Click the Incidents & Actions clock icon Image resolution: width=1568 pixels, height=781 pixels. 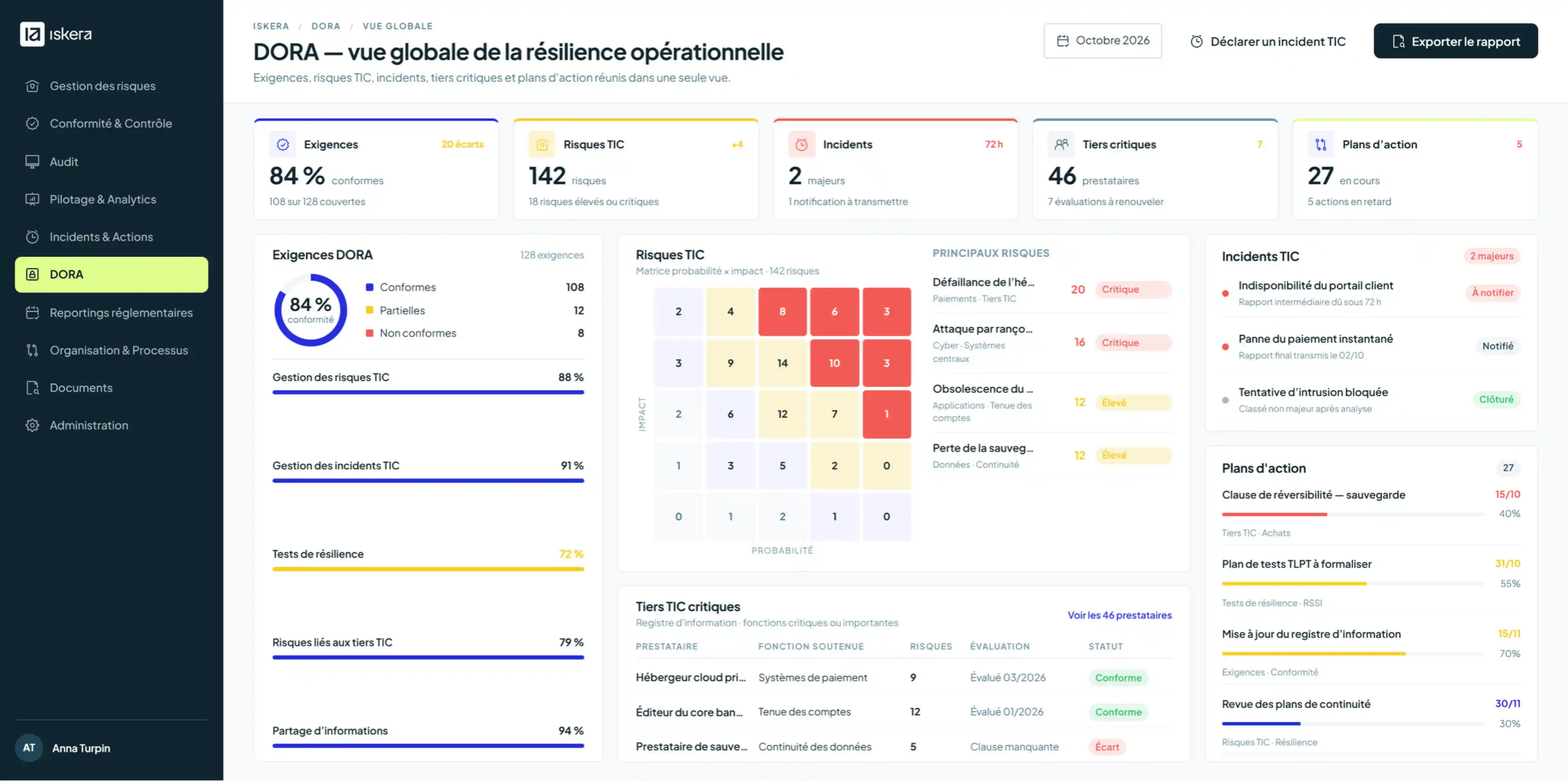pyautogui.click(x=32, y=237)
